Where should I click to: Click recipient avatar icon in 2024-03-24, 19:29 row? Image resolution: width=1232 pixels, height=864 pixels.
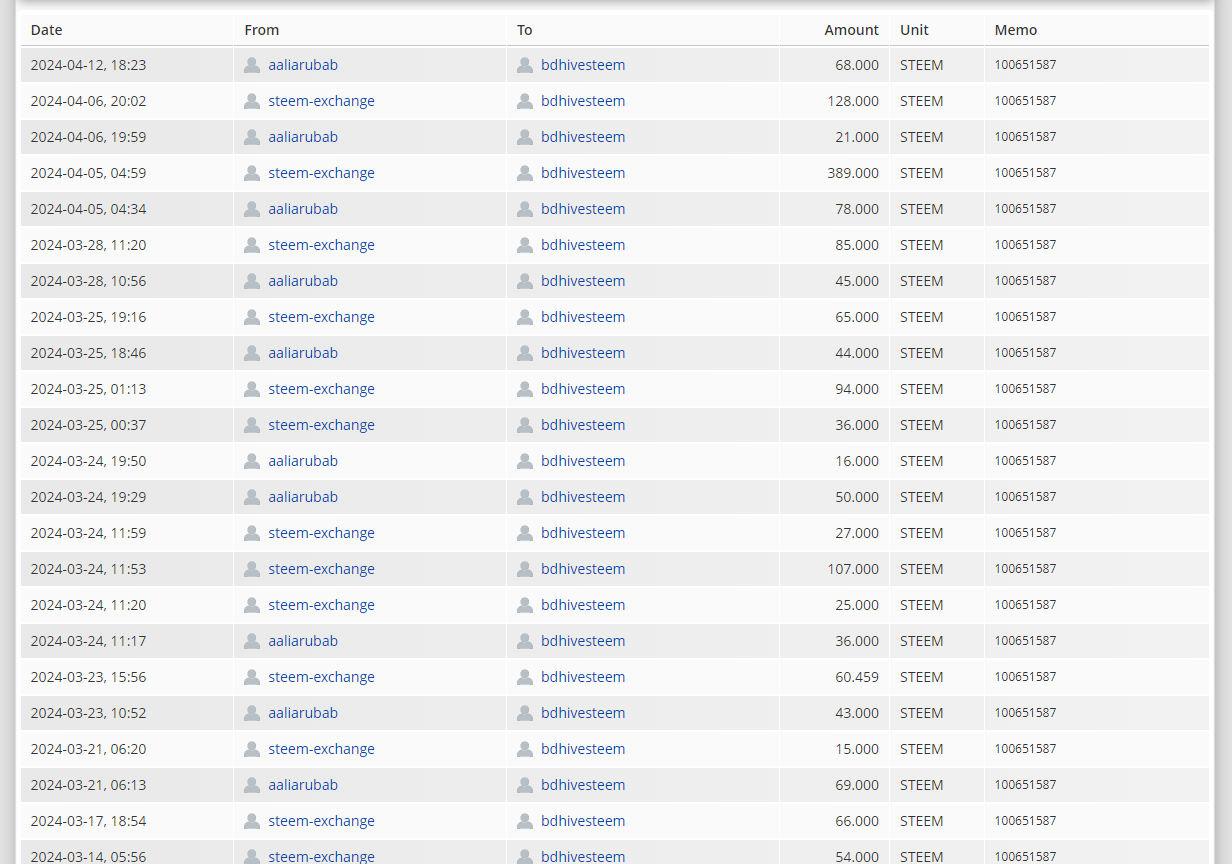[525, 497]
